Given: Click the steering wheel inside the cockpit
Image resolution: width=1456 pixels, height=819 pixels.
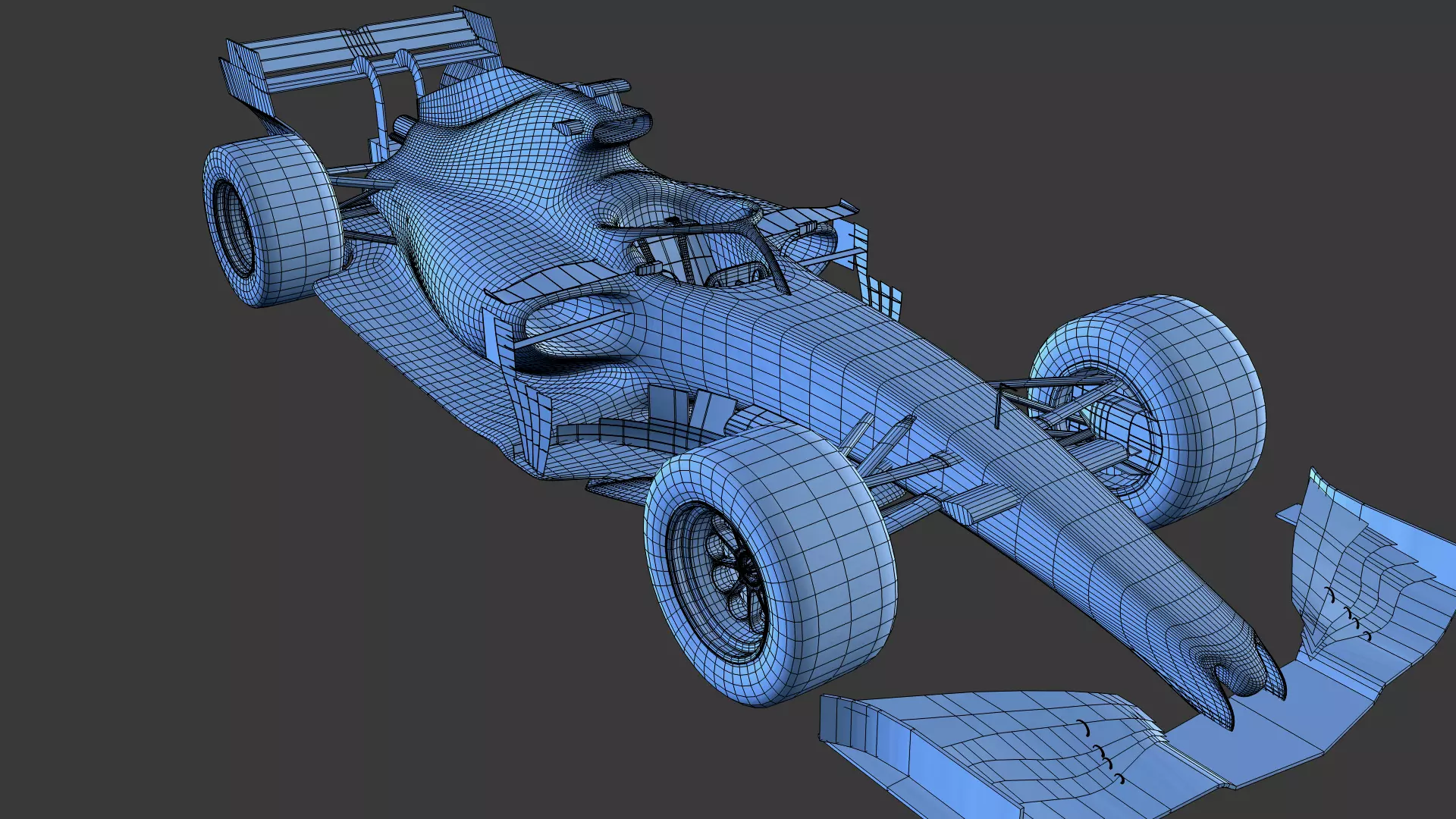Looking at the screenshot, I should click(739, 275).
